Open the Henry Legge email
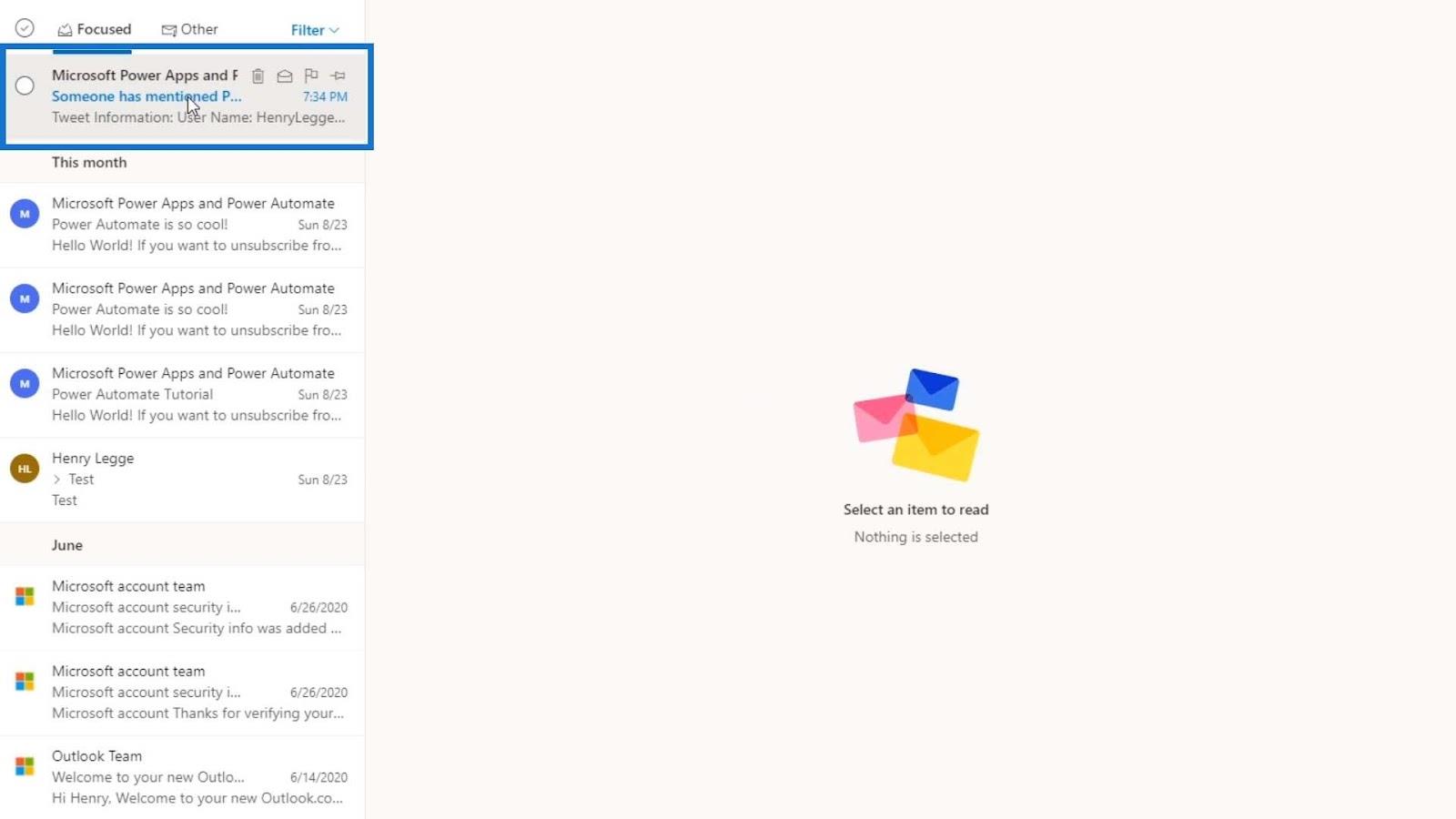 (x=182, y=480)
